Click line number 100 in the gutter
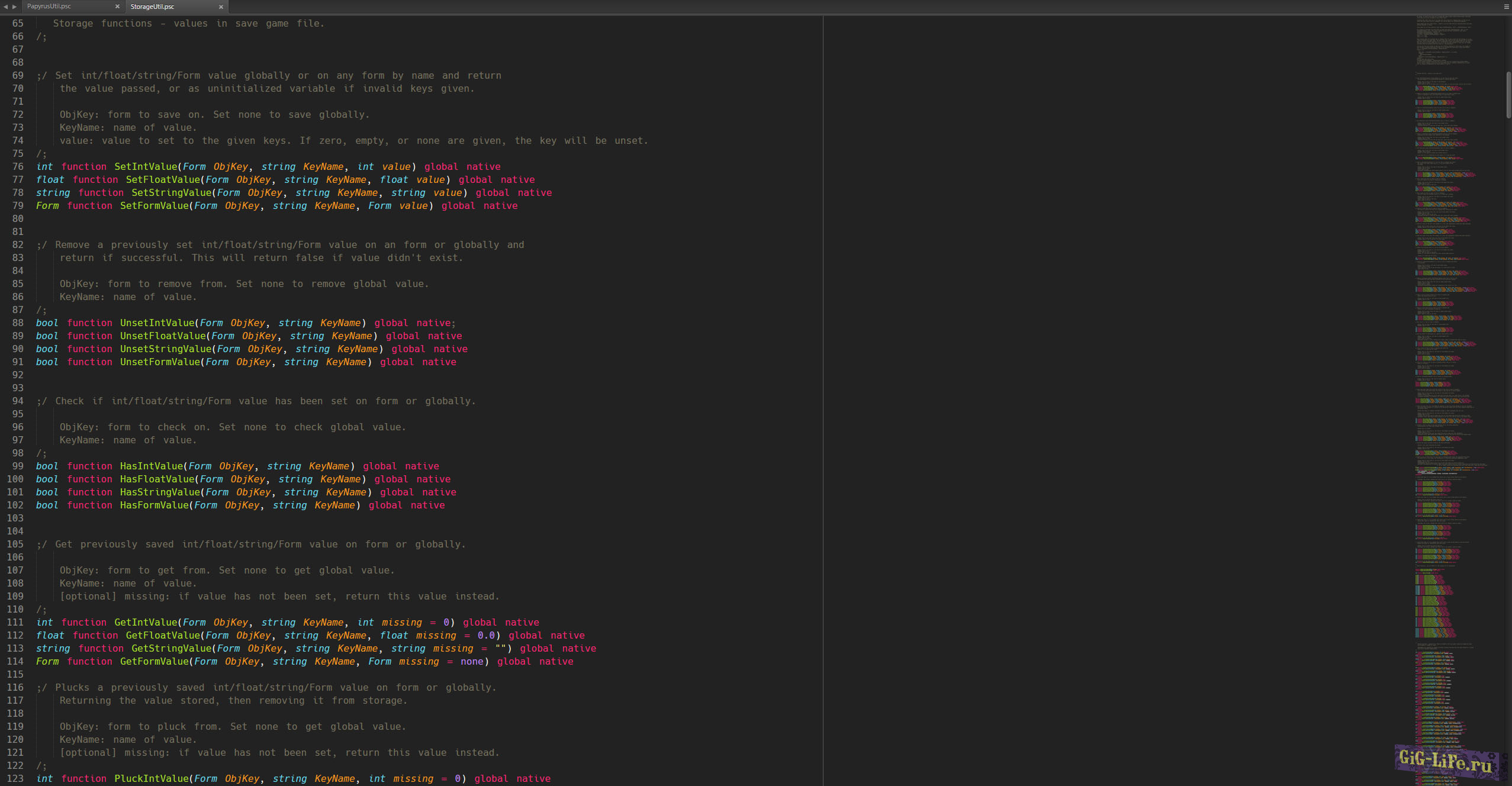Screen dimensions: 1512x786 (15, 479)
